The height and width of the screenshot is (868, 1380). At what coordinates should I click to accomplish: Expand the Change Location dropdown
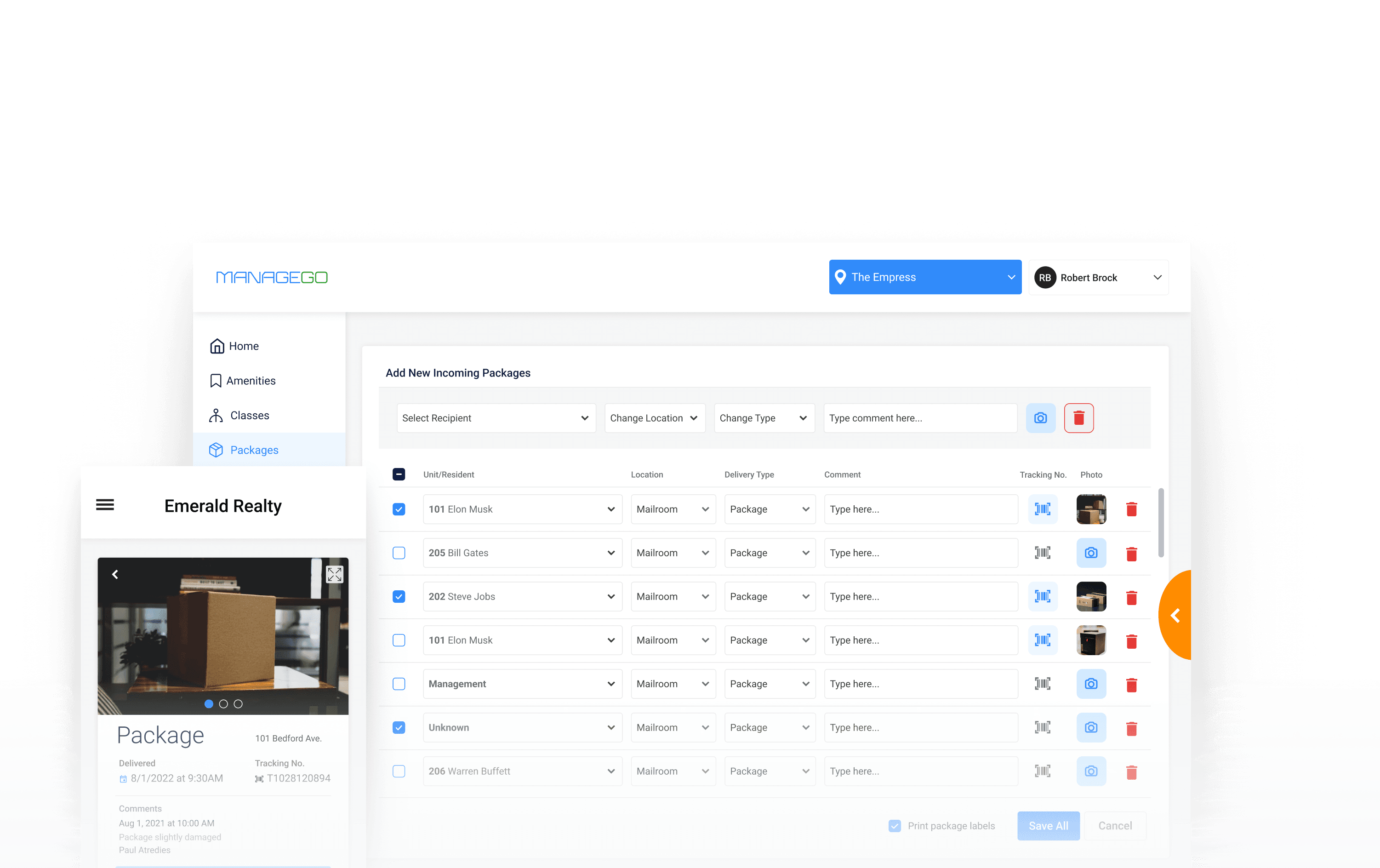pyautogui.click(x=654, y=418)
